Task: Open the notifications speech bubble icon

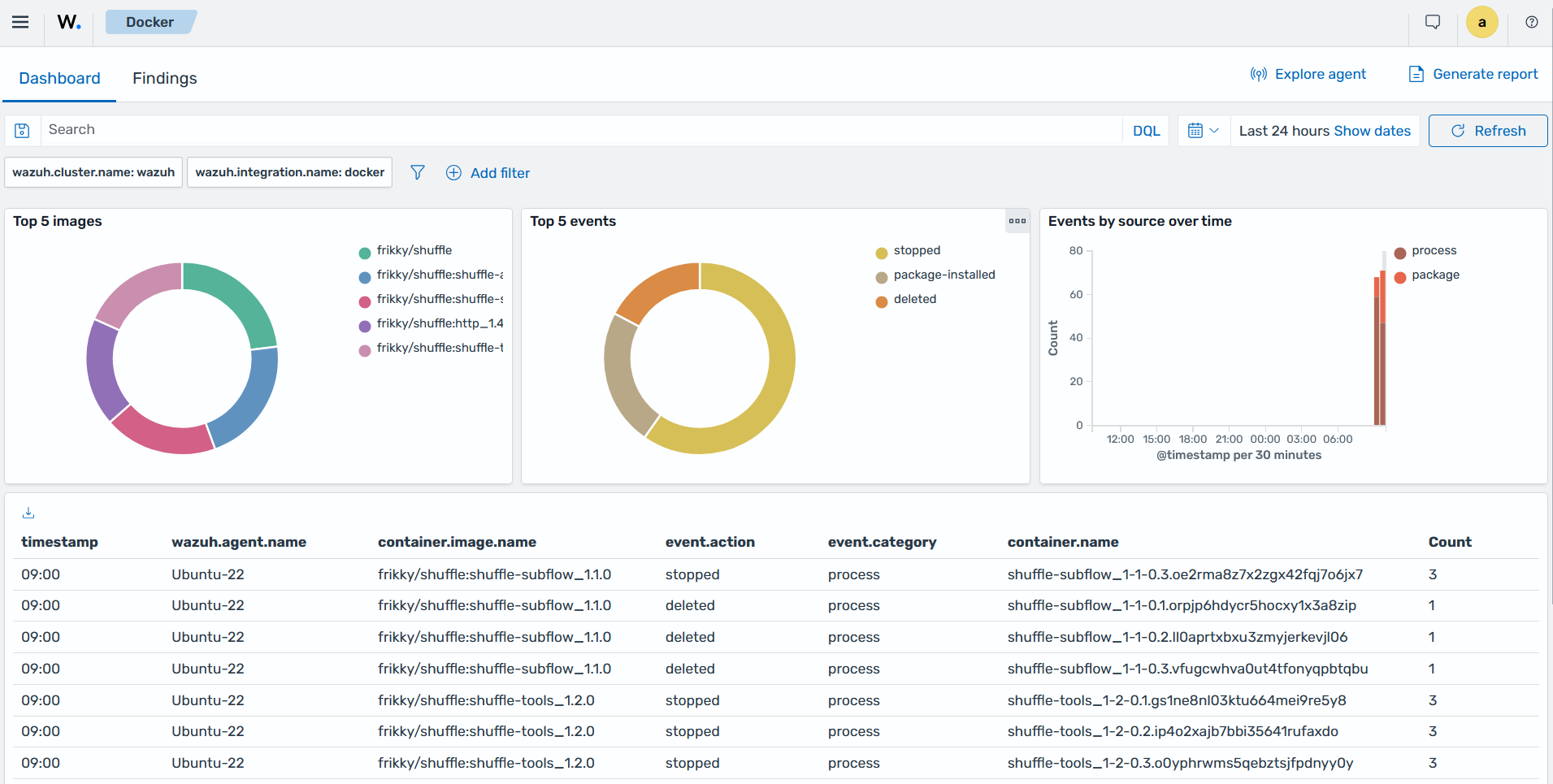Action: coord(1433,22)
